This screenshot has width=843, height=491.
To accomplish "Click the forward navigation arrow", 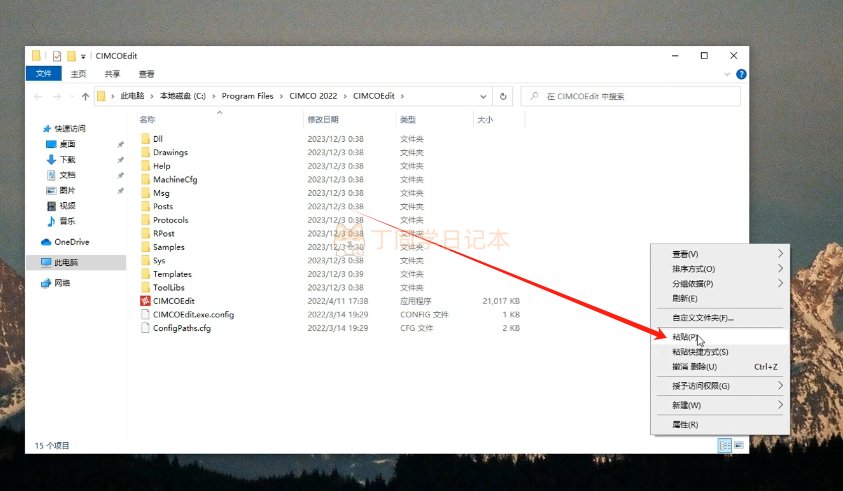I will click(56, 96).
